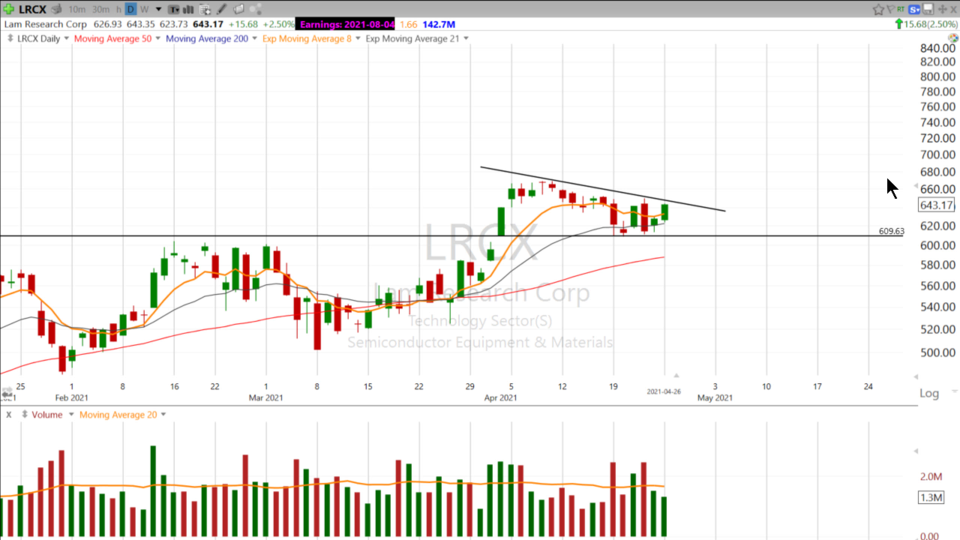Click the note tag icon
960x540 pixels.
click(239, 9)
